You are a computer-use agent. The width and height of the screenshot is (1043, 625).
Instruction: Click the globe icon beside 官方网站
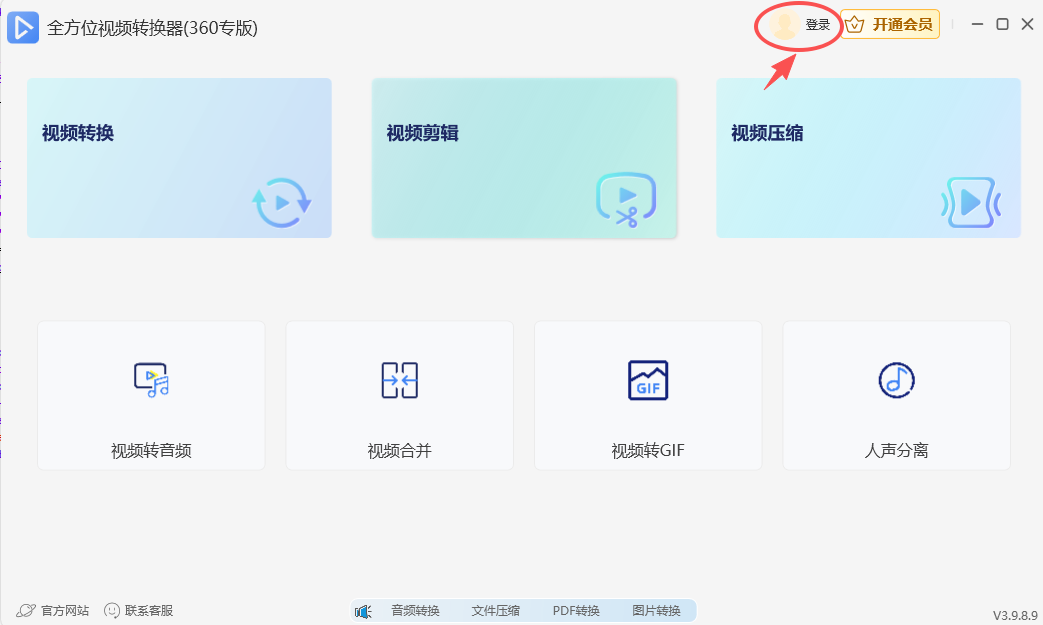click(x=24, y=609)
